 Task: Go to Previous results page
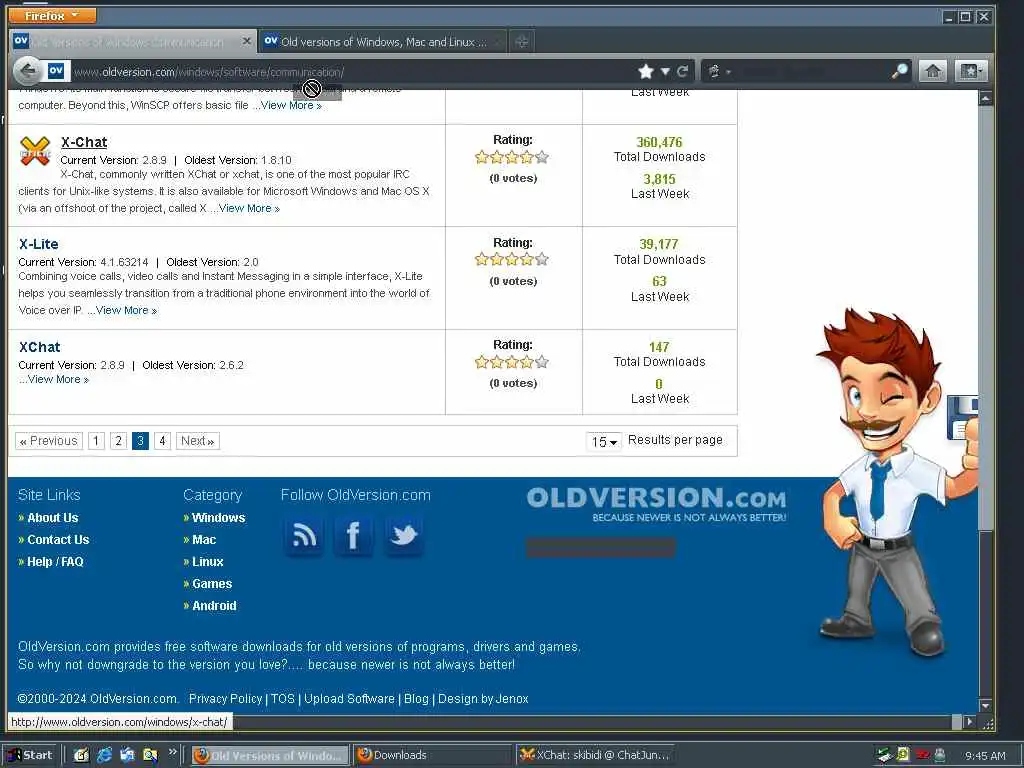click(49, 441)
